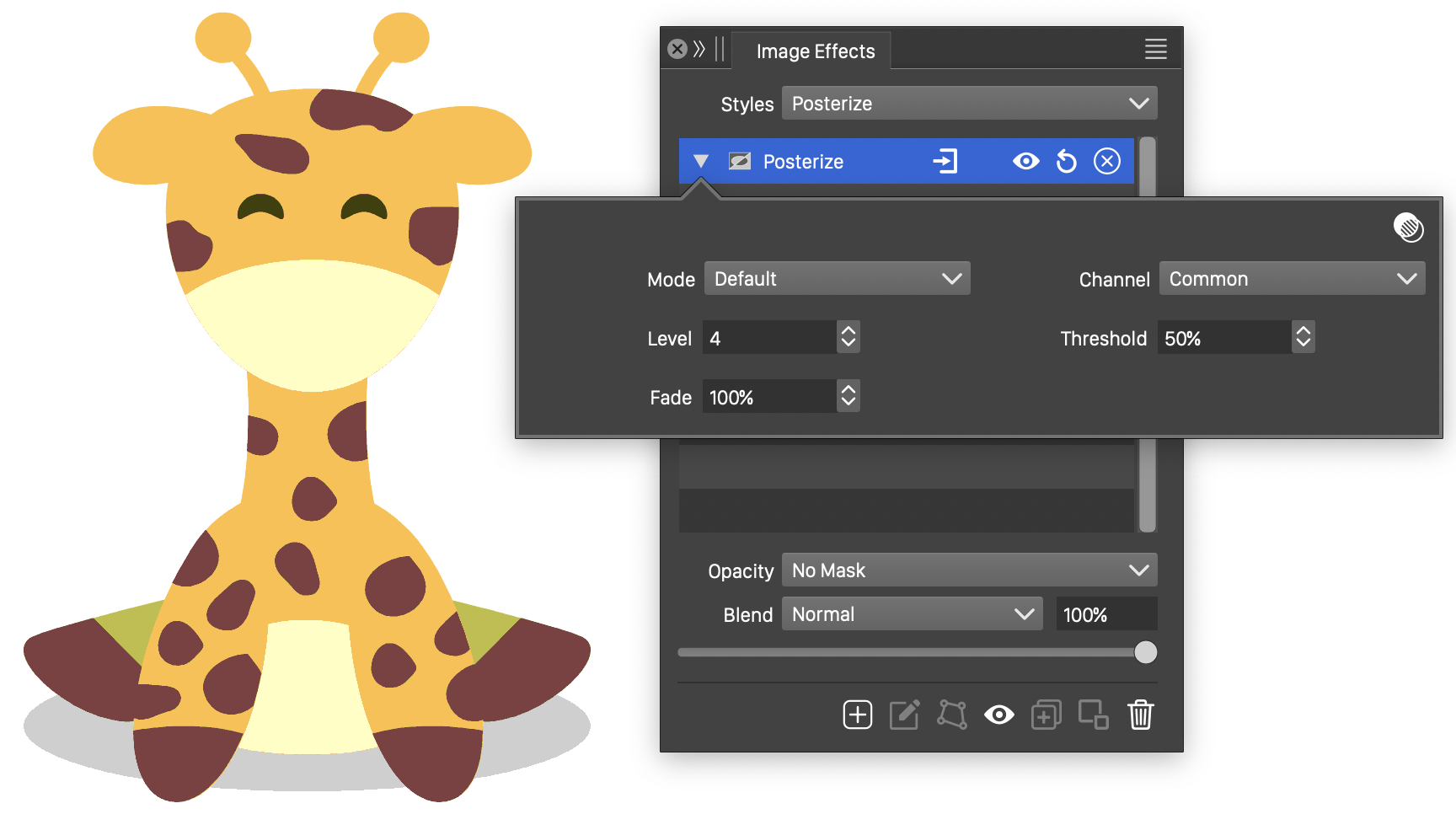
Task: Toggle bottom toolbar eye visibility
Action: pyautogui.click(x=999, y=715)
